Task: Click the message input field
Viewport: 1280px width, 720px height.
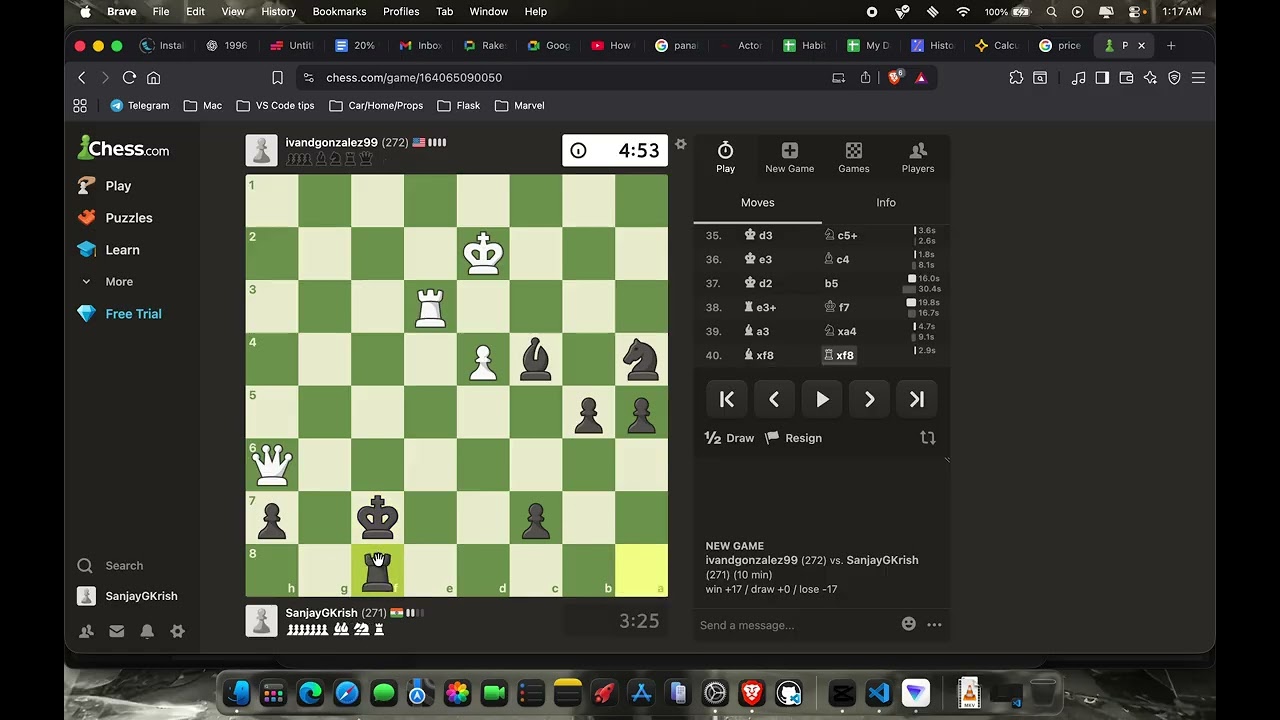Action: pyautogui.click(x=795, y=625)
